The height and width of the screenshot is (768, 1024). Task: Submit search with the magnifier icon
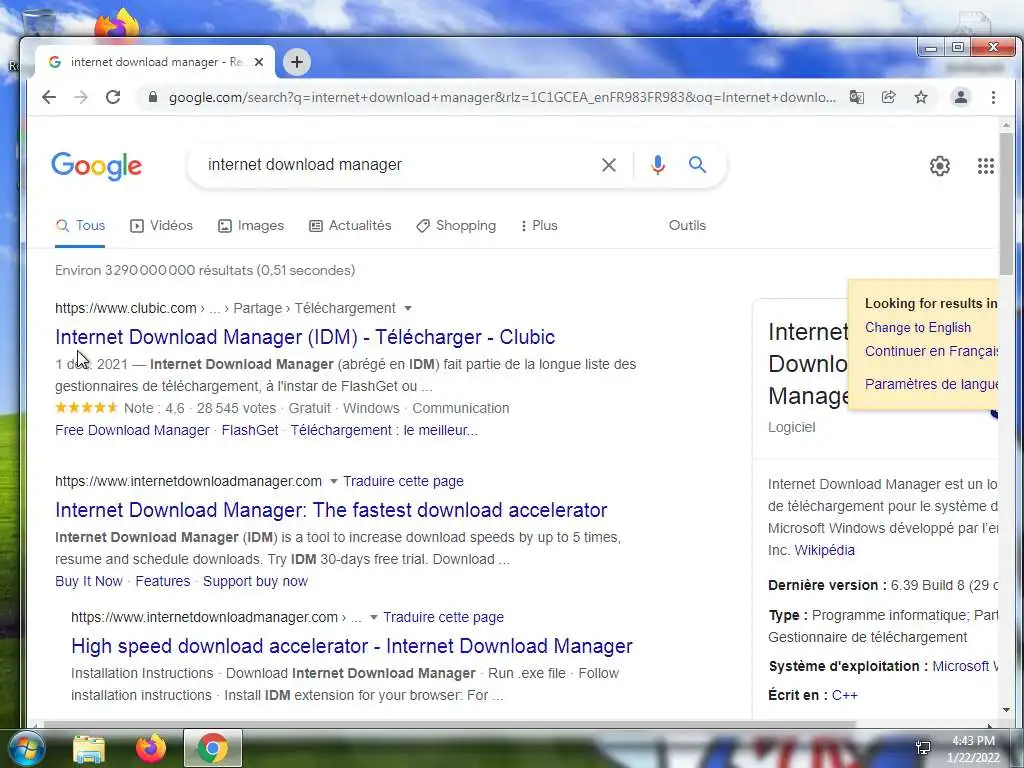point(697,165)
